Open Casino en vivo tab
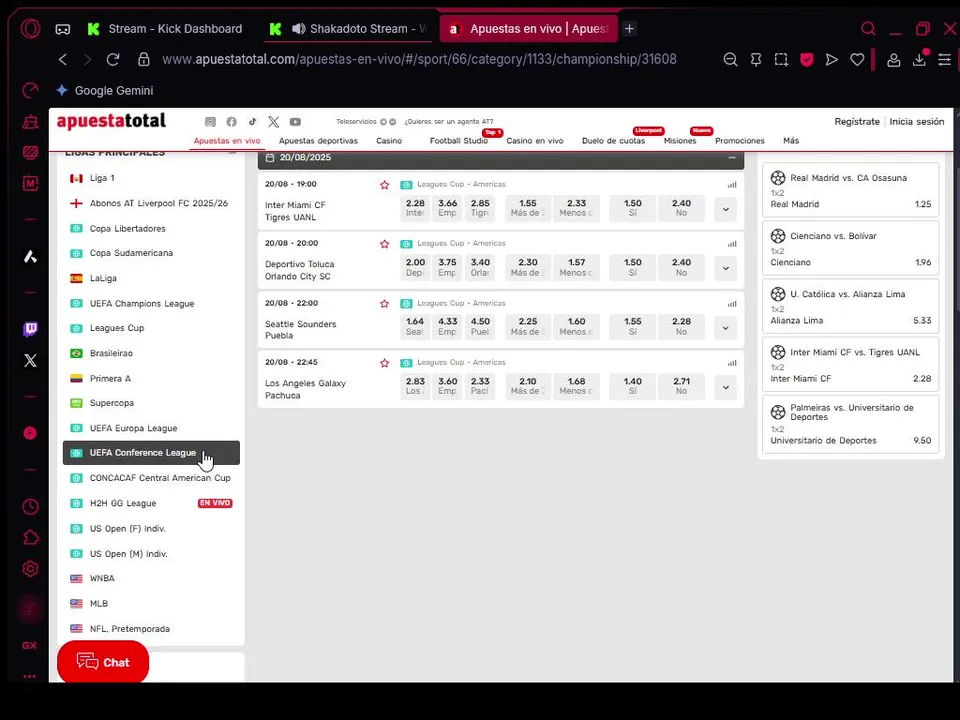This screenshot has width=960, height=720. pyautogui.click(x=534, y=141)
